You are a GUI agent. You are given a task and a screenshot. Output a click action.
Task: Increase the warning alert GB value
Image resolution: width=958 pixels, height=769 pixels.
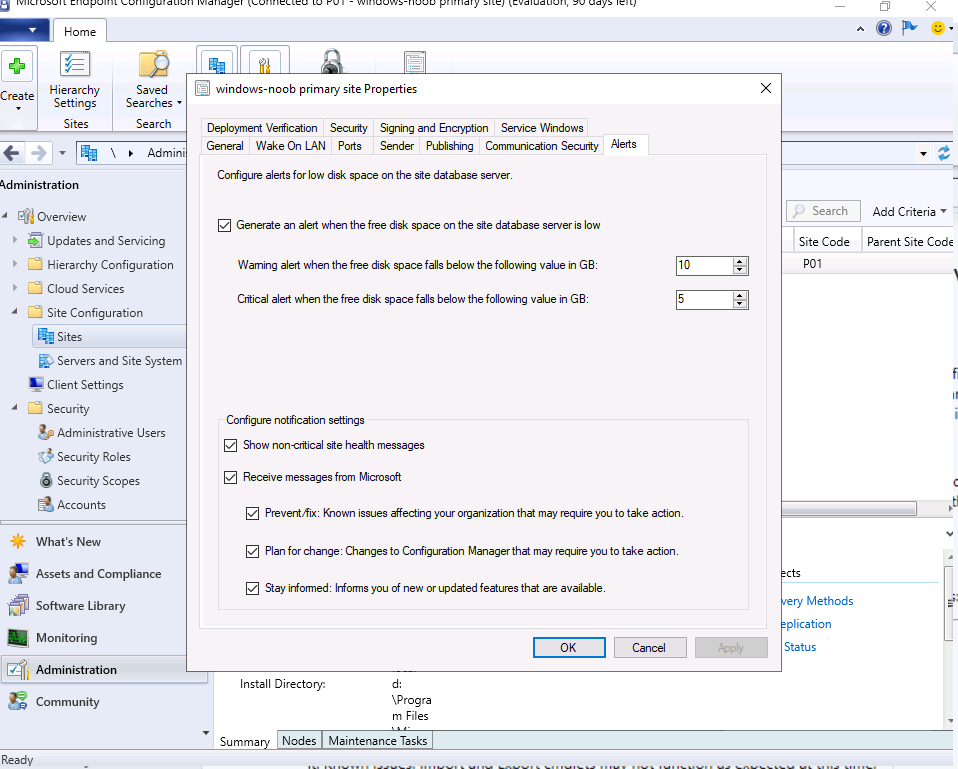pyautogui.click(x=740, y=261)
